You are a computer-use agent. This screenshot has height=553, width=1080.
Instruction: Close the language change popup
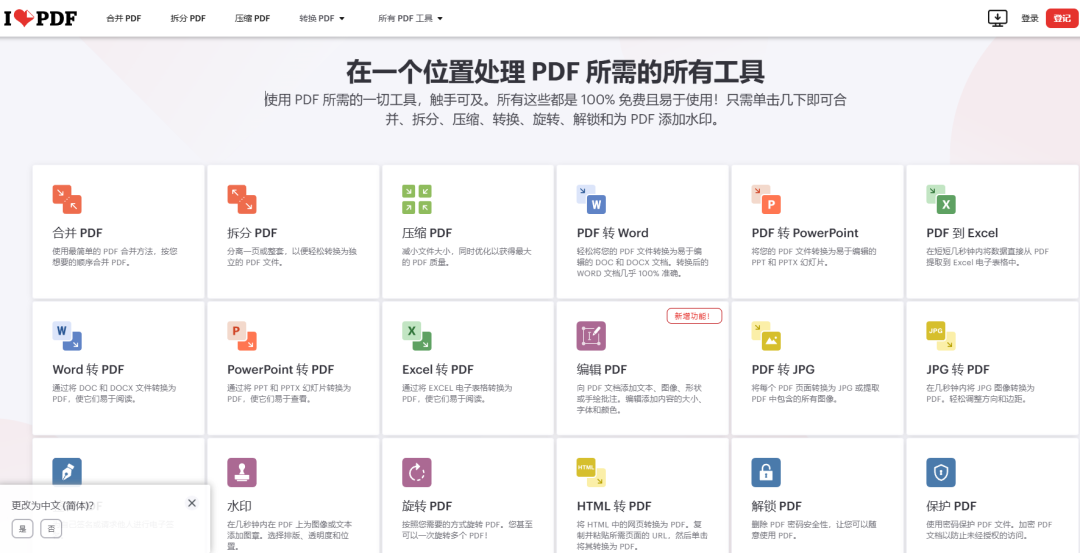point(192,503)
